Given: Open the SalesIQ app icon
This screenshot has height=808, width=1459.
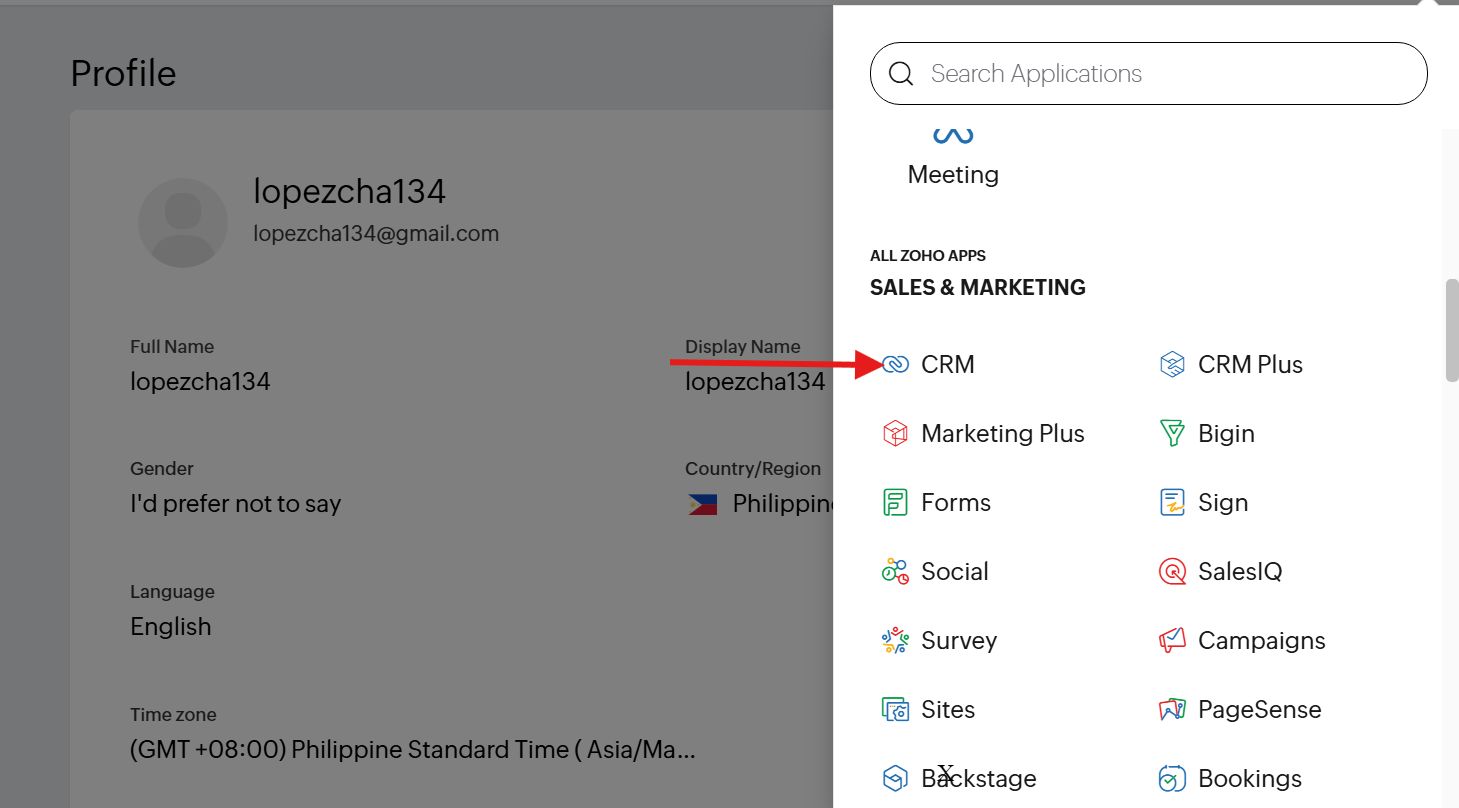Looking at the screenshot, I should [x=1172, y=572].
